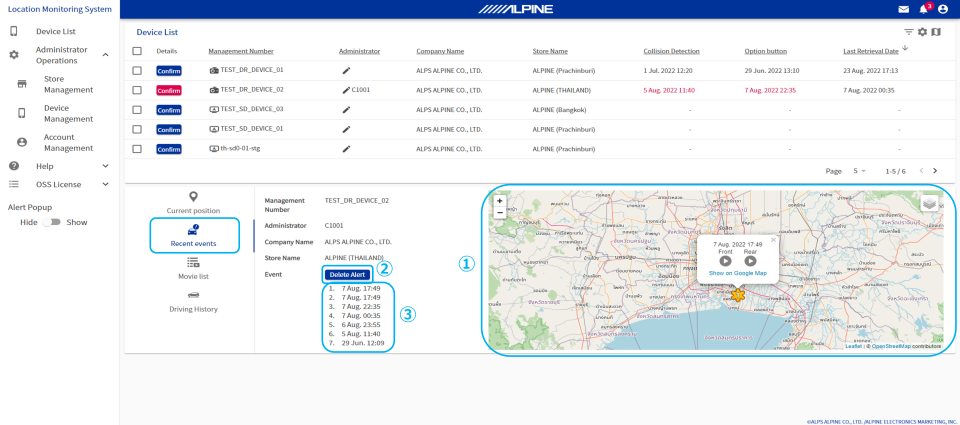
Task: Click Confirm for th-sd0-01-stg
Action: coord(169,149)
